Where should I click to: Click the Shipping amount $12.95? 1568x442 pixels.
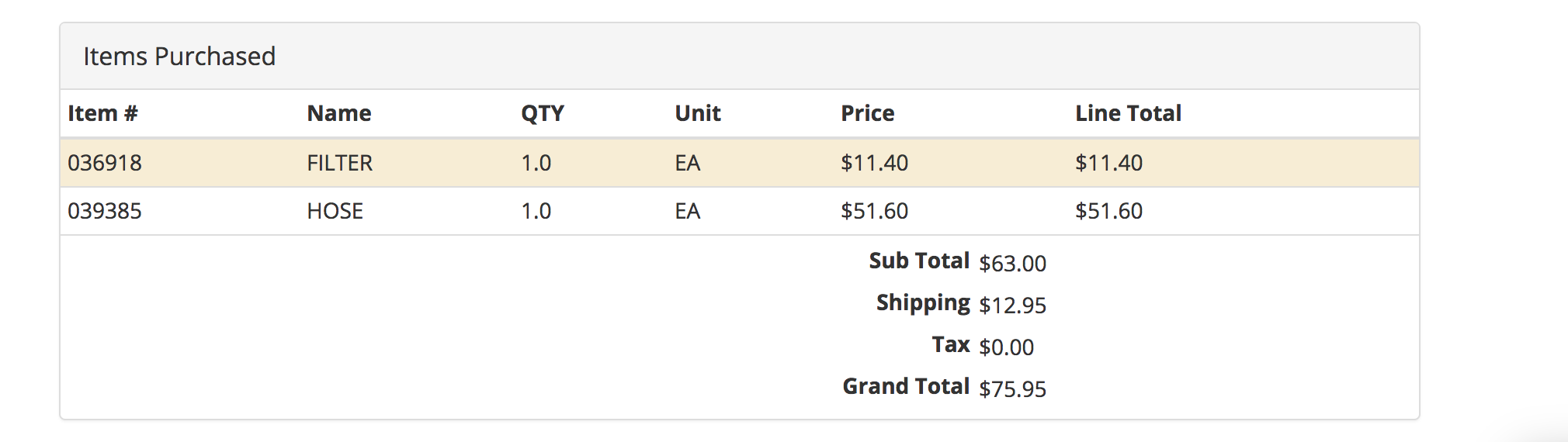1013,306
